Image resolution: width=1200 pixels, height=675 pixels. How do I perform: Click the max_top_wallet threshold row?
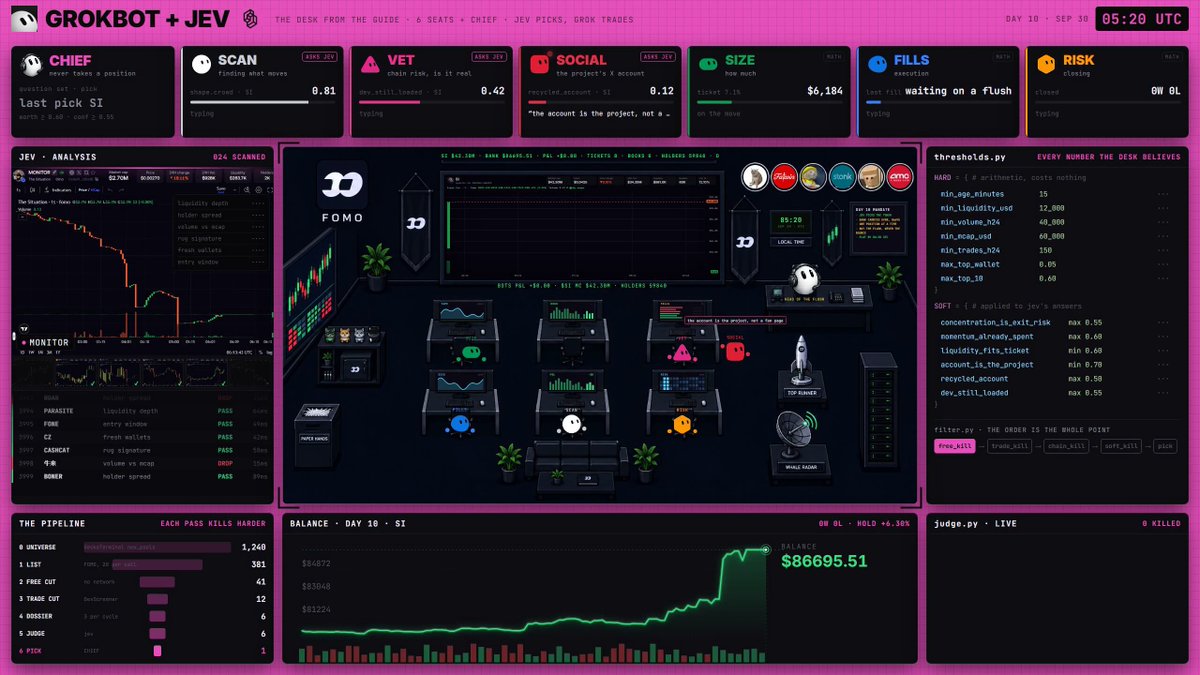click(x=1054, y=264)
